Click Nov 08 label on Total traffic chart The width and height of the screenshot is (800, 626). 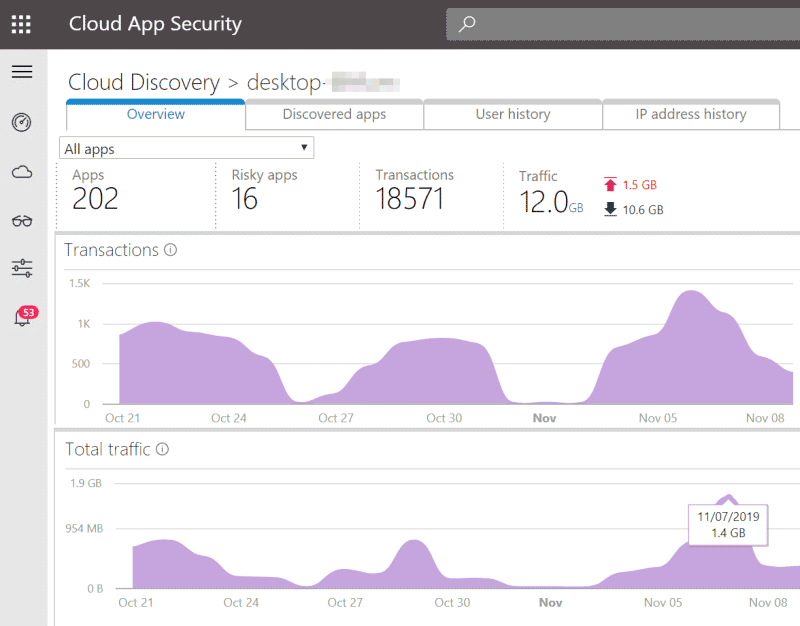pyautogui.click(x=768, y=603)
